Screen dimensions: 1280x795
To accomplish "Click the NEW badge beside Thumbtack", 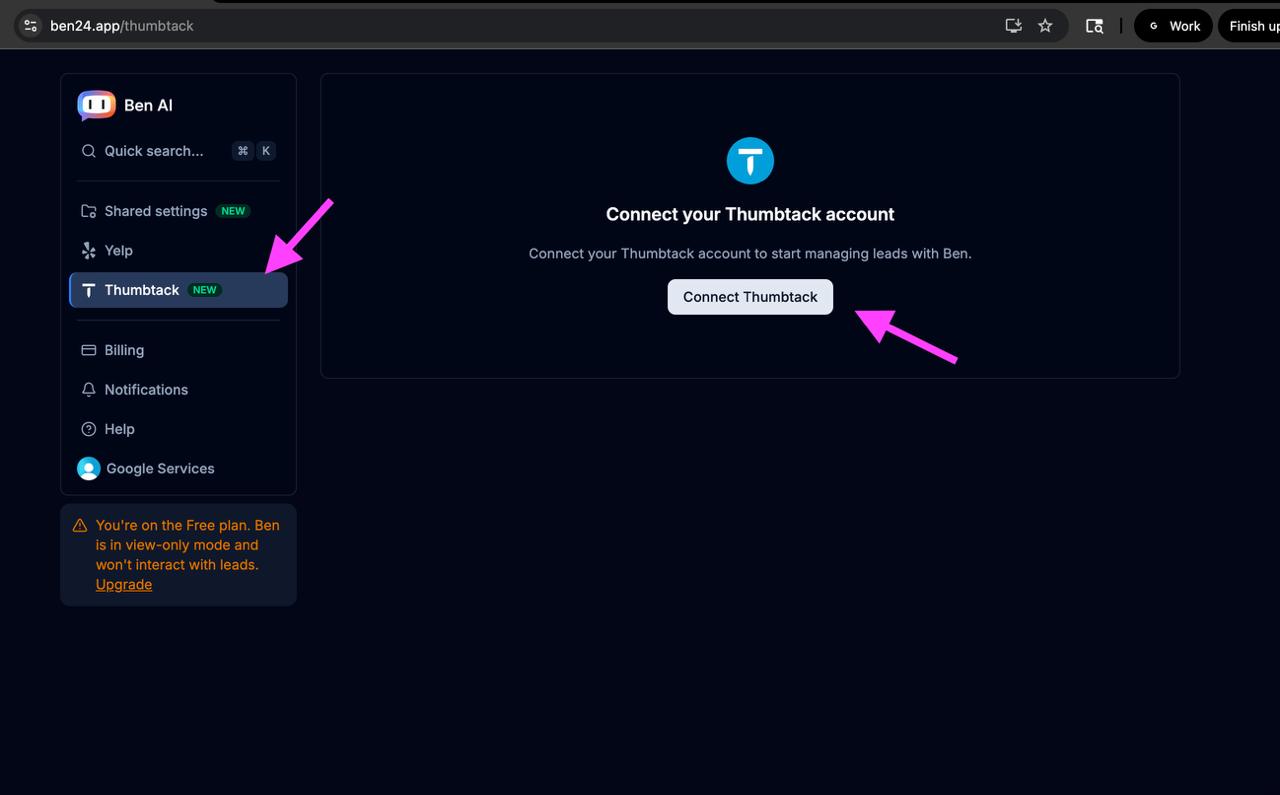I will coord(205,290).
